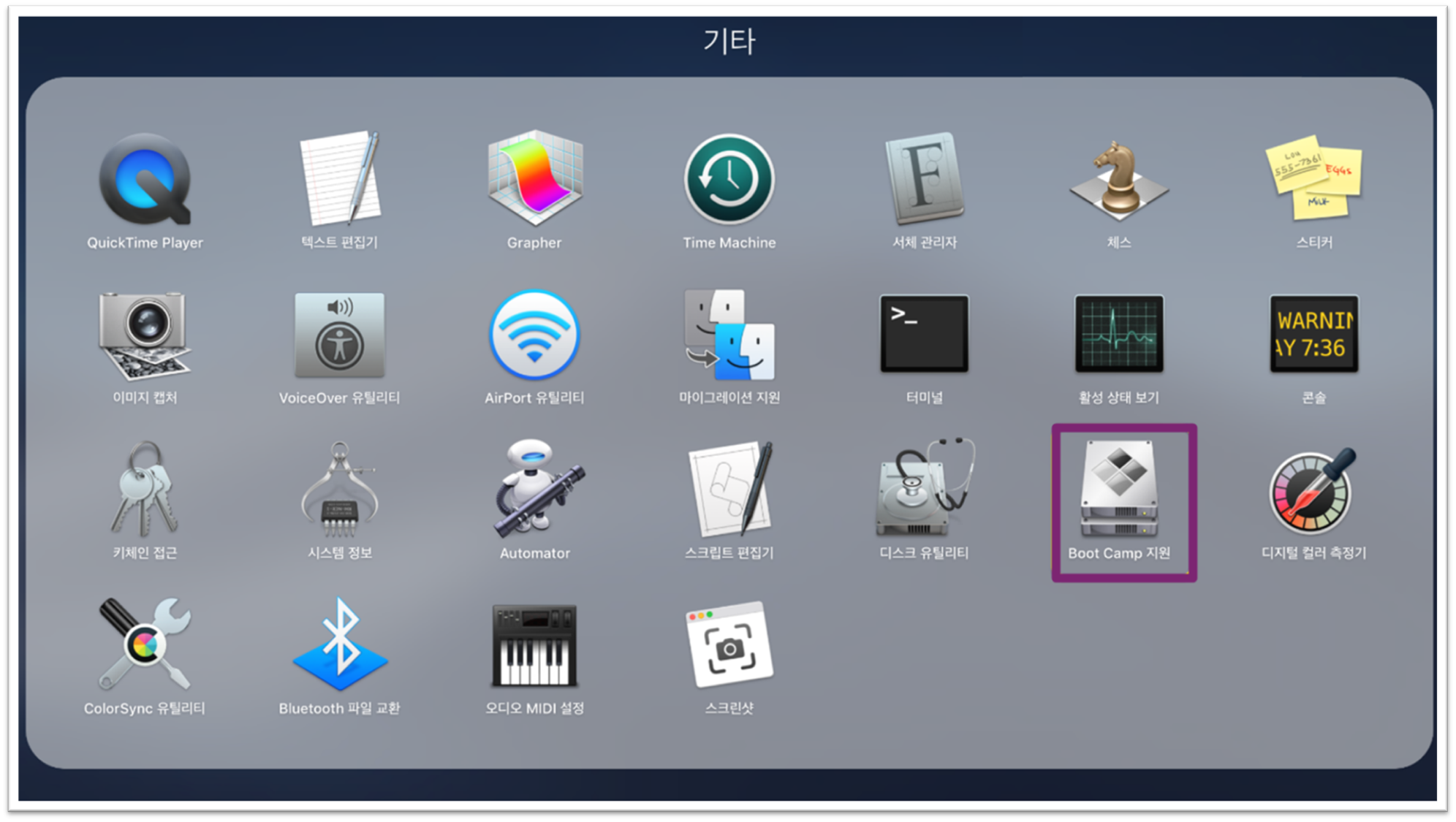Viewport: 1456px width, 822px height.
Task: Launch the 터미널 (Terminal) app
Action: (924, 334)
